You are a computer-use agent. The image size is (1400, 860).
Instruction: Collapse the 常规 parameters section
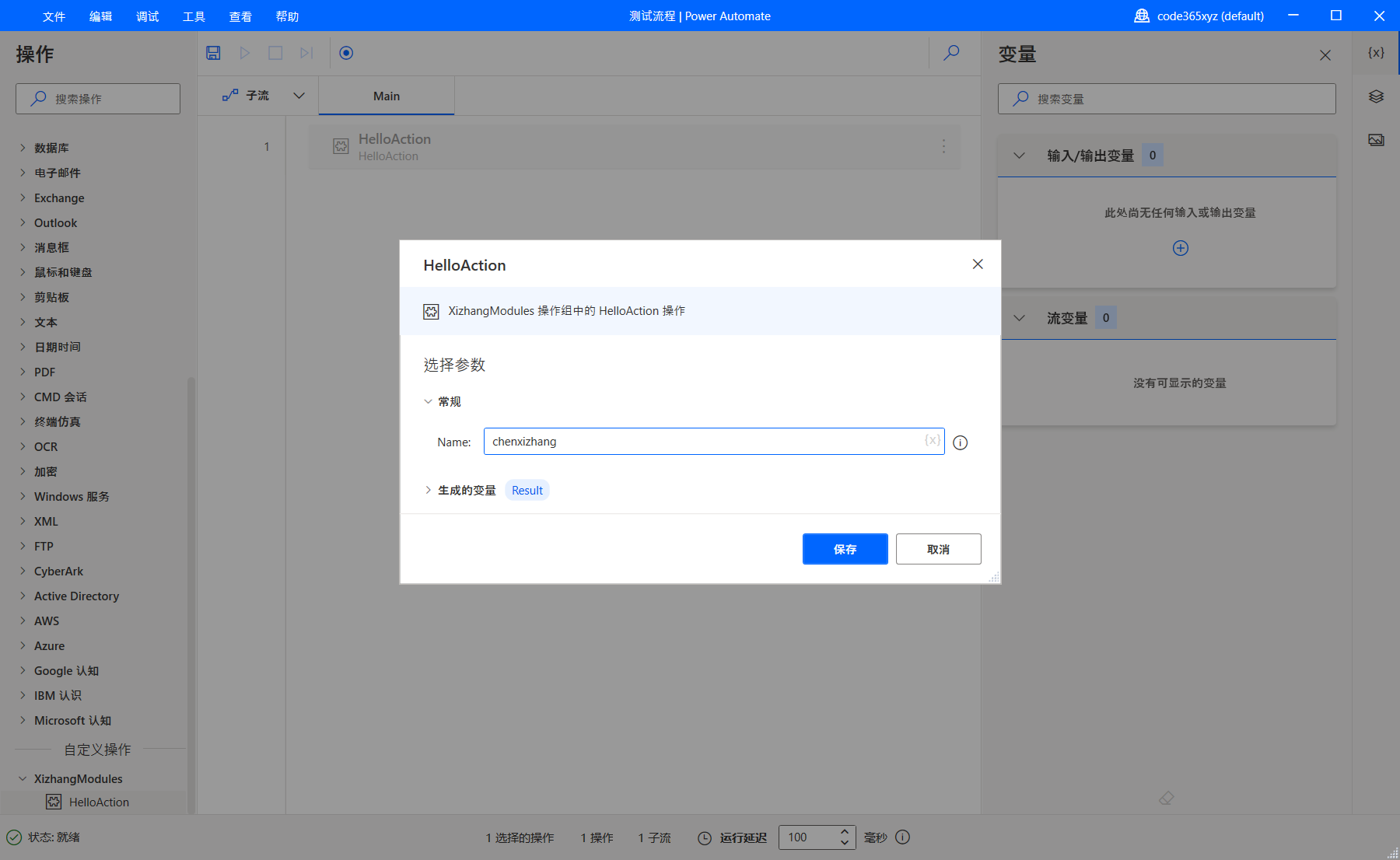click(428, 401)
